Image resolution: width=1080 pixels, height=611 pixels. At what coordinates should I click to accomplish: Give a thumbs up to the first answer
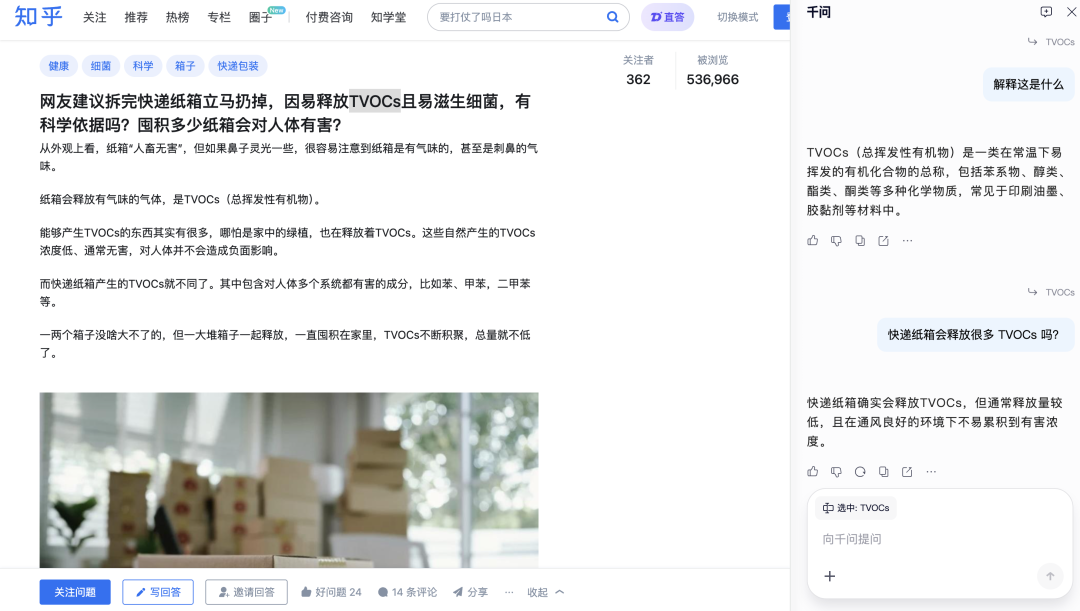point(812,240)
